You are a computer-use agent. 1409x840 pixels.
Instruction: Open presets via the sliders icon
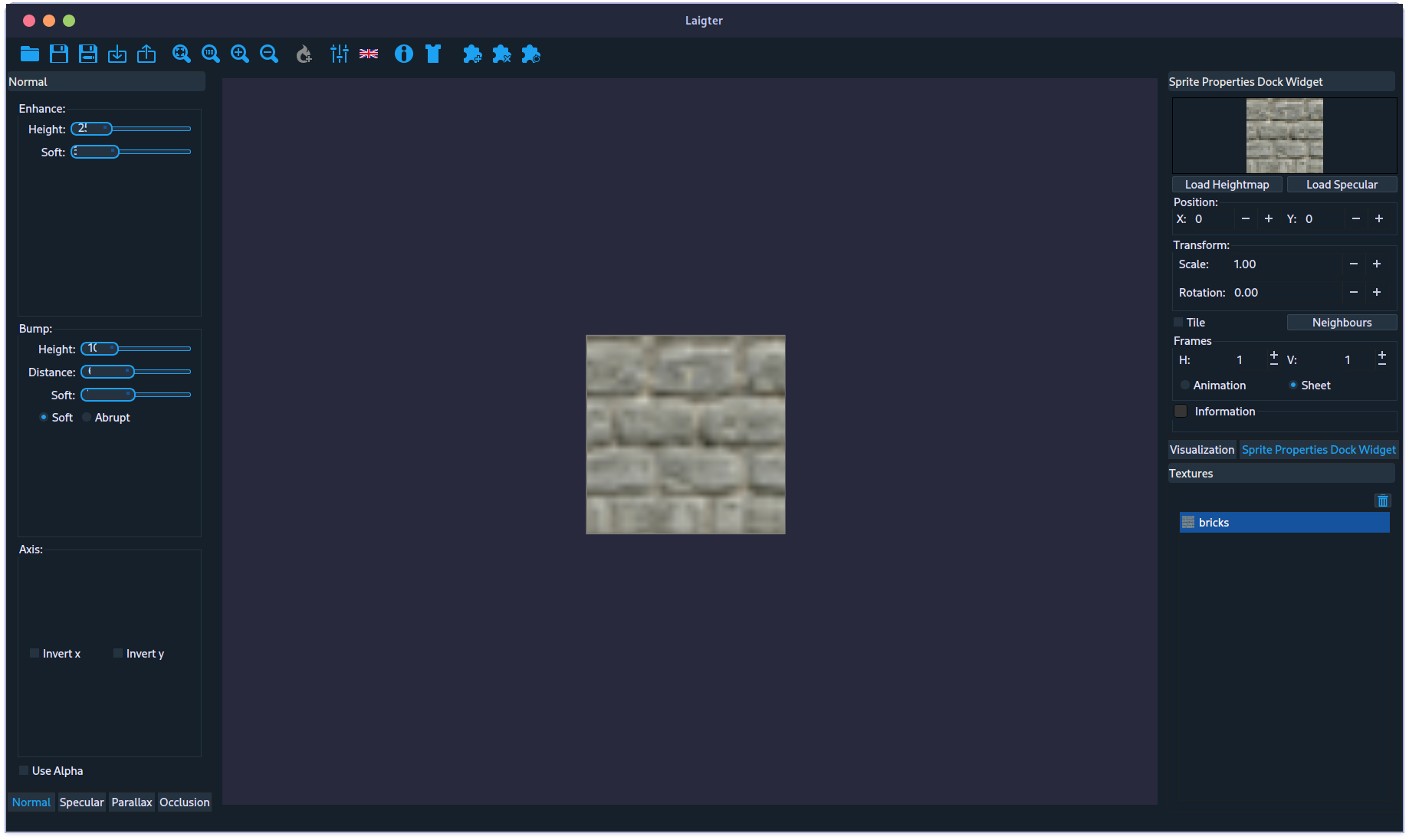pyautogui.click(x=339, y=54)
